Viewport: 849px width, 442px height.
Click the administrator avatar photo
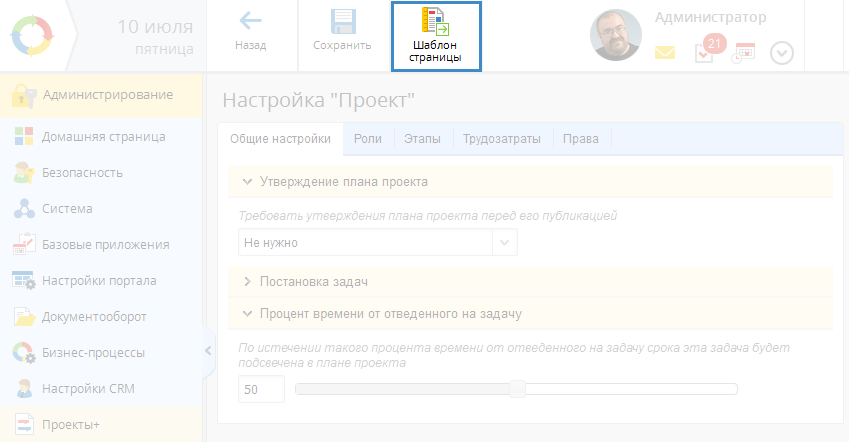point(617,37)
